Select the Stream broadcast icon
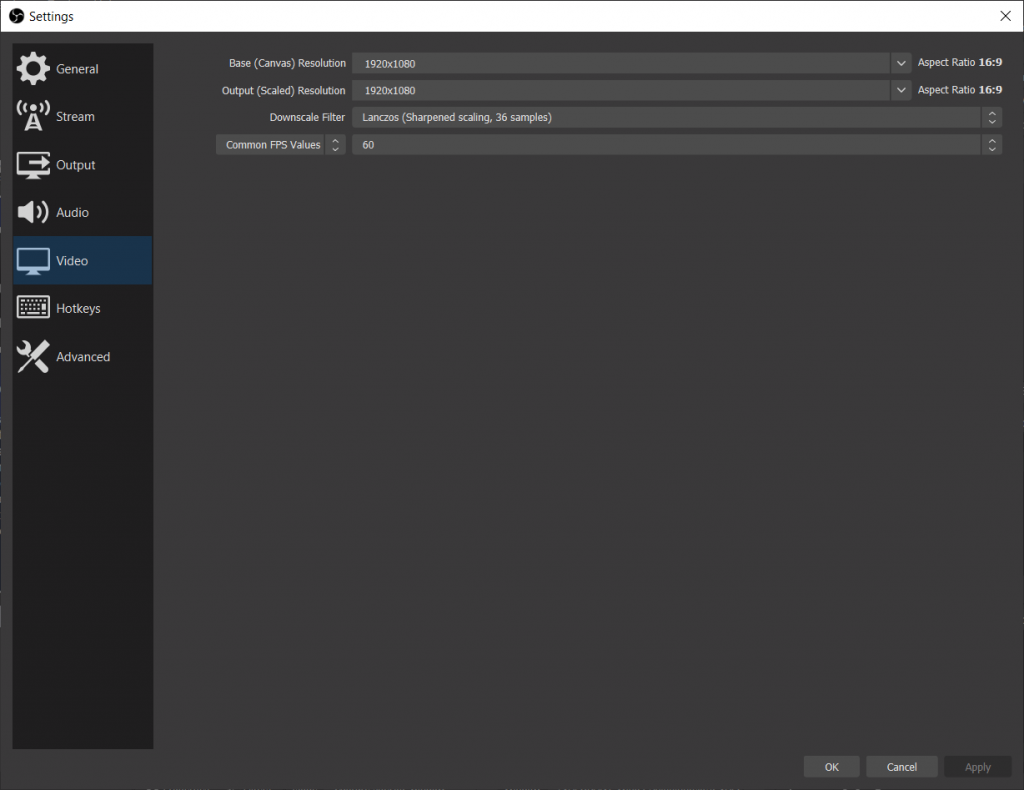 point(32,116)
